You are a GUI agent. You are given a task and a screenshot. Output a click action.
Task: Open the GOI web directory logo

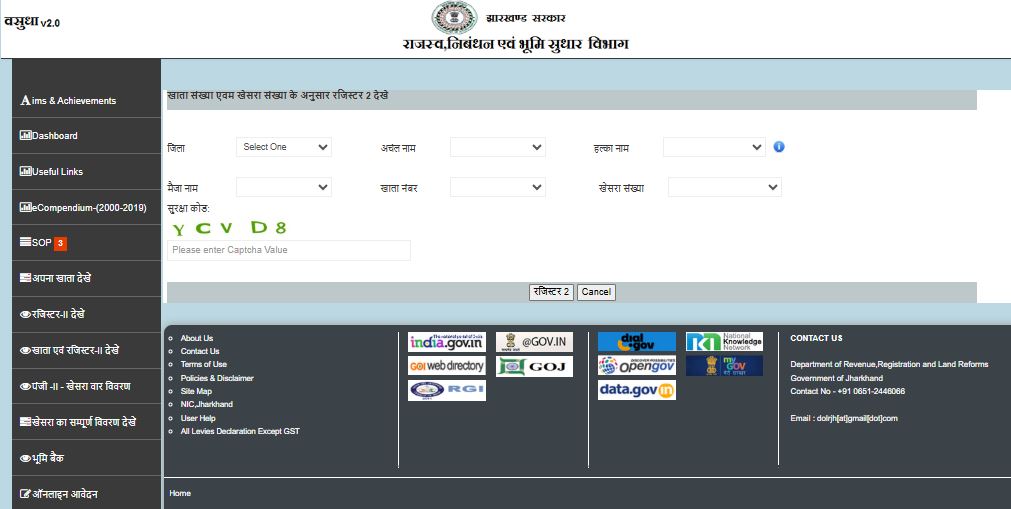click(x=447, y=366)
